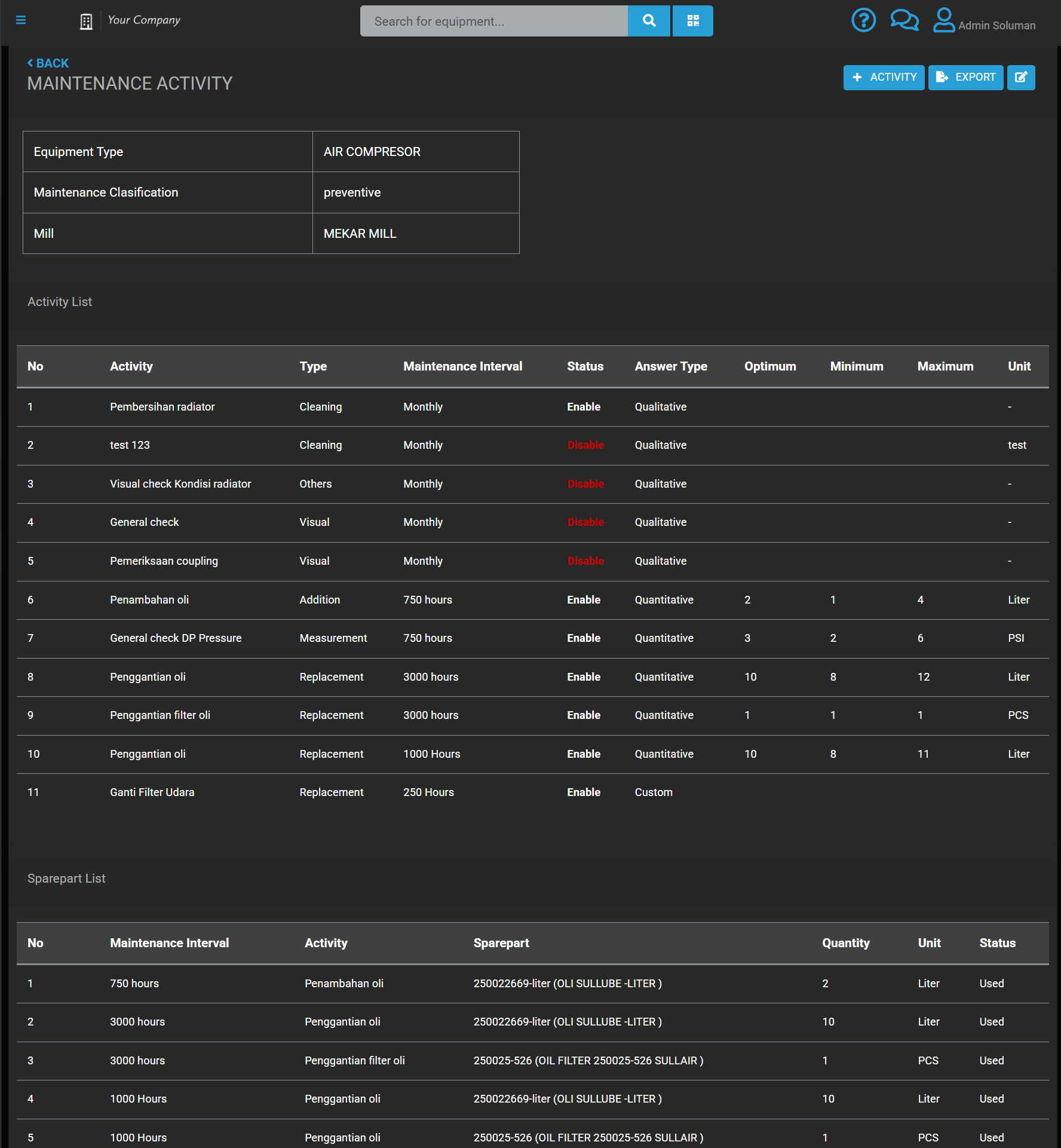Export the maintenance activity list
Screen dimensions: 1061x1148
click(965, 77)
